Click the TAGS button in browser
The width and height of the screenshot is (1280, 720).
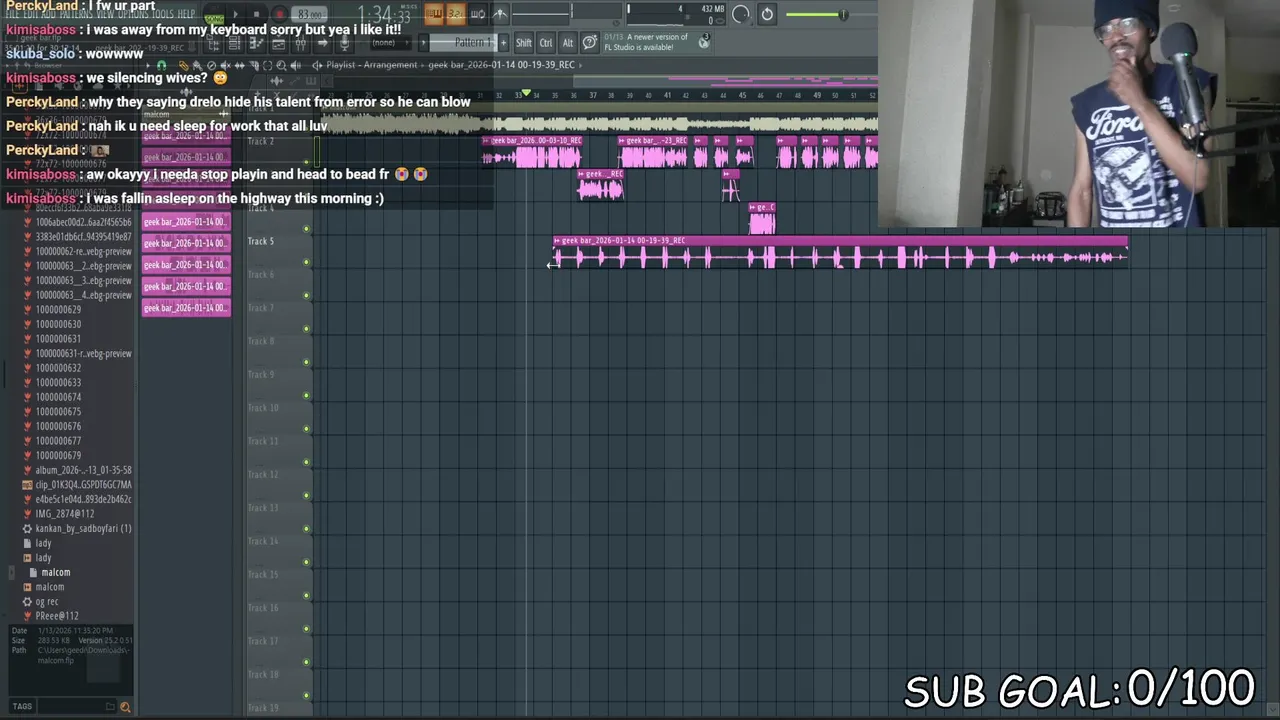click(x=22, y=706)
